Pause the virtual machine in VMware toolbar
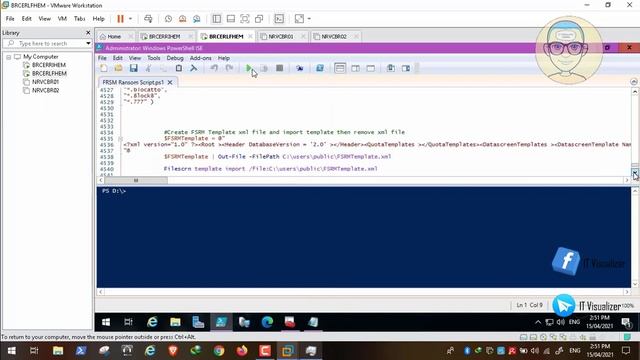This screenshot has width=640, height=360. (120, 19)
